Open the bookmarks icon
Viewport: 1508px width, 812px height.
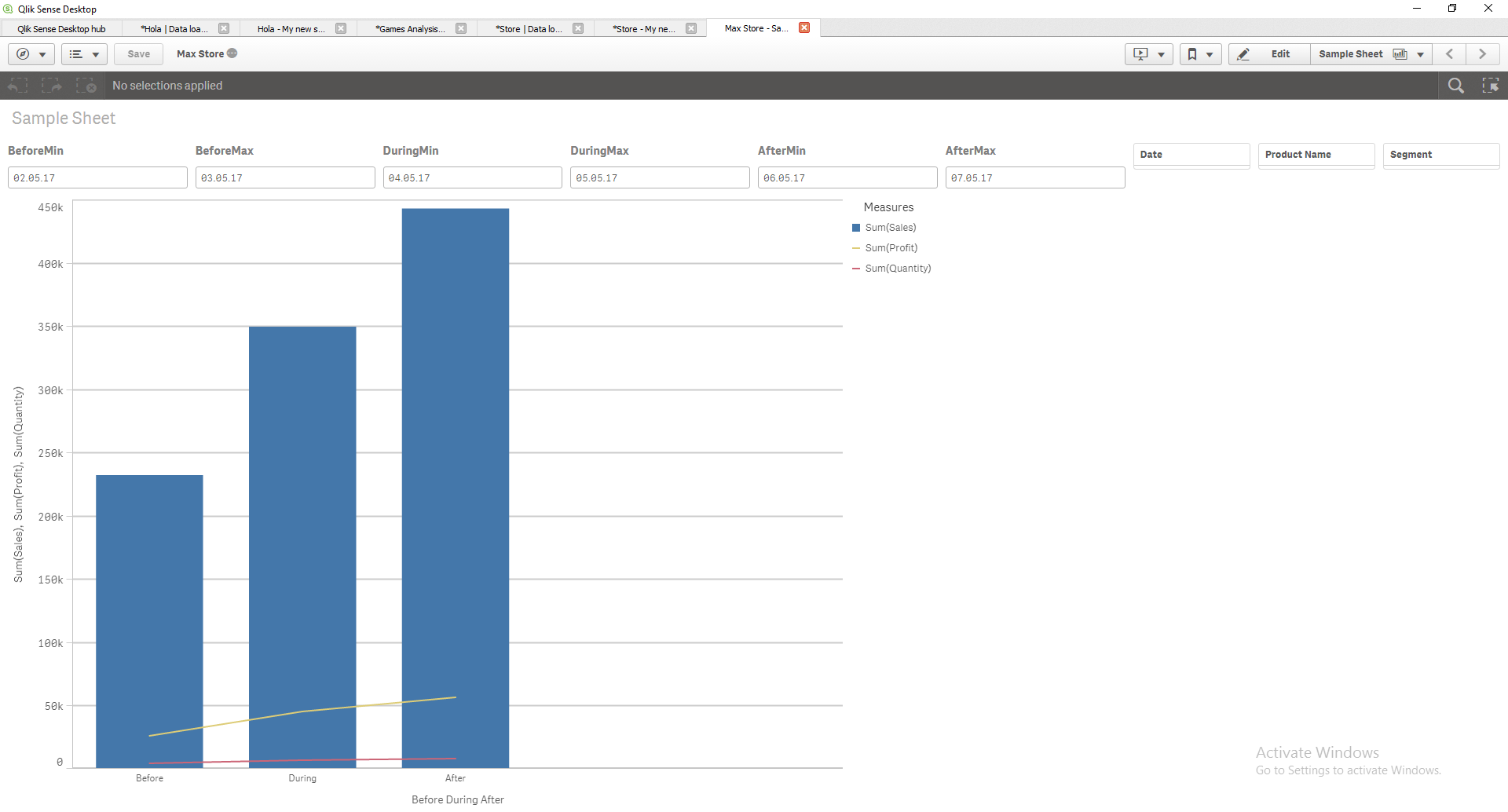[1192, 54]
